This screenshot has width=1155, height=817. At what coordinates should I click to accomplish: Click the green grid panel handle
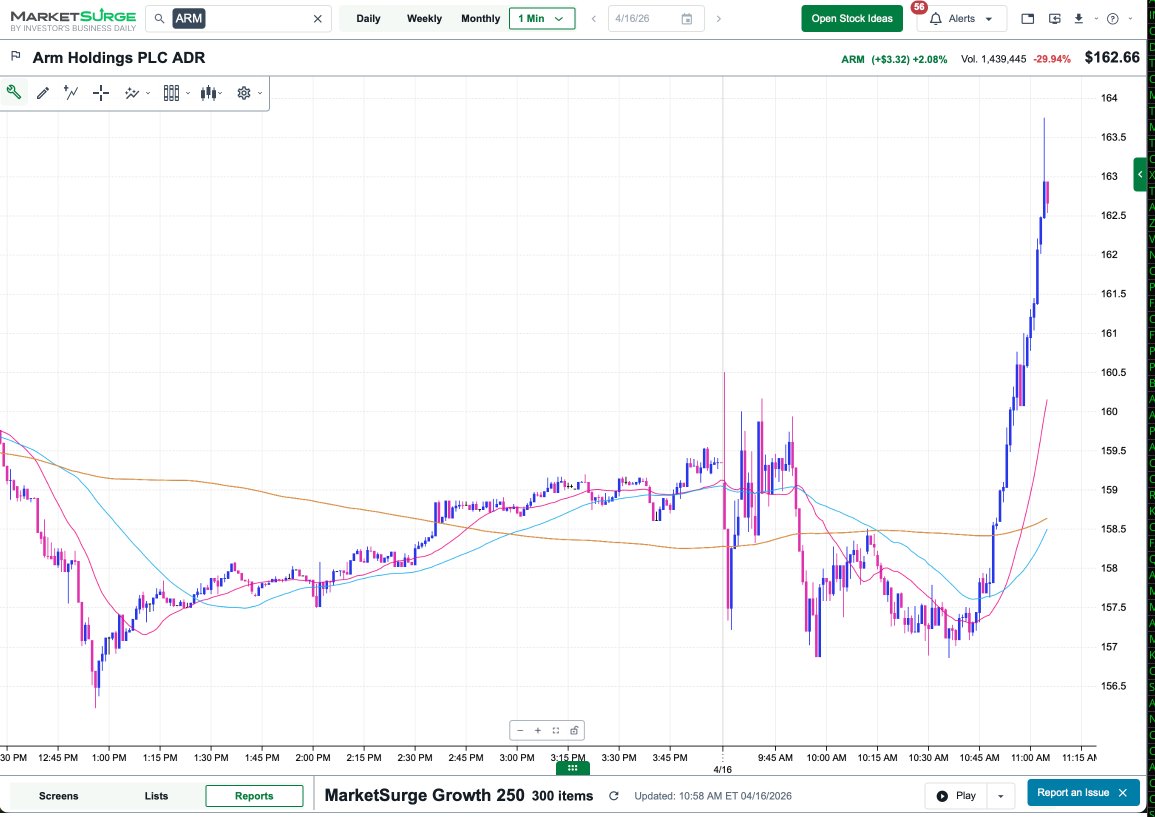(572, 768)
